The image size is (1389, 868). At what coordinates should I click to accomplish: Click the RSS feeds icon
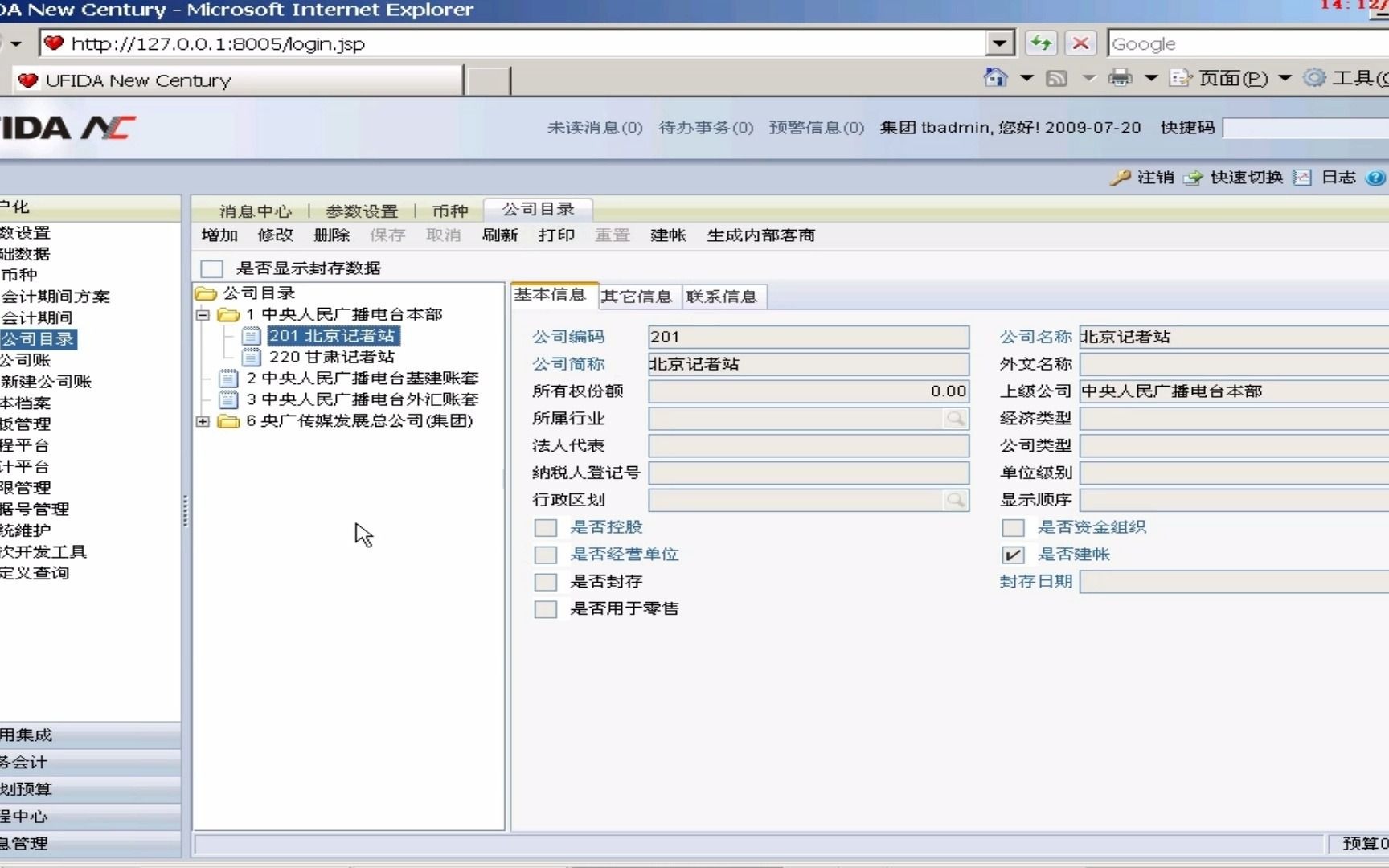(1056, 78)
